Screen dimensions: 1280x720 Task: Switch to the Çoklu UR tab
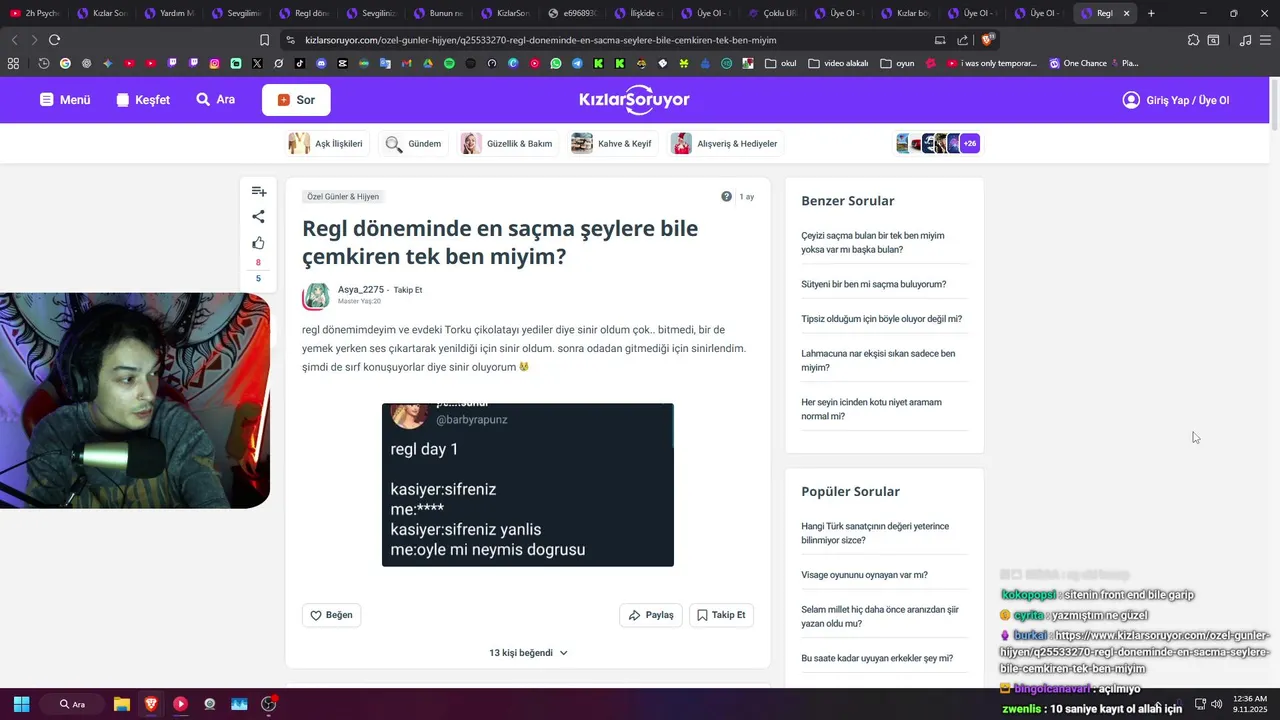pyautogui.click(x=772, y=13)
